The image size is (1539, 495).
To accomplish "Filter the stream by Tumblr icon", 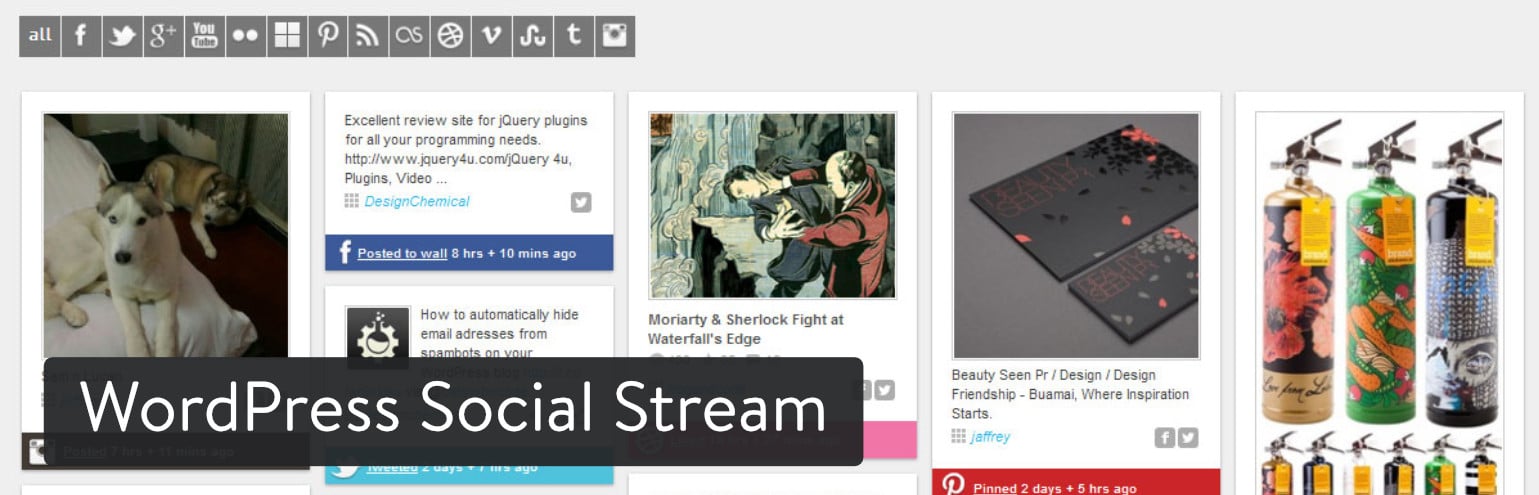I will pos(574,36).
